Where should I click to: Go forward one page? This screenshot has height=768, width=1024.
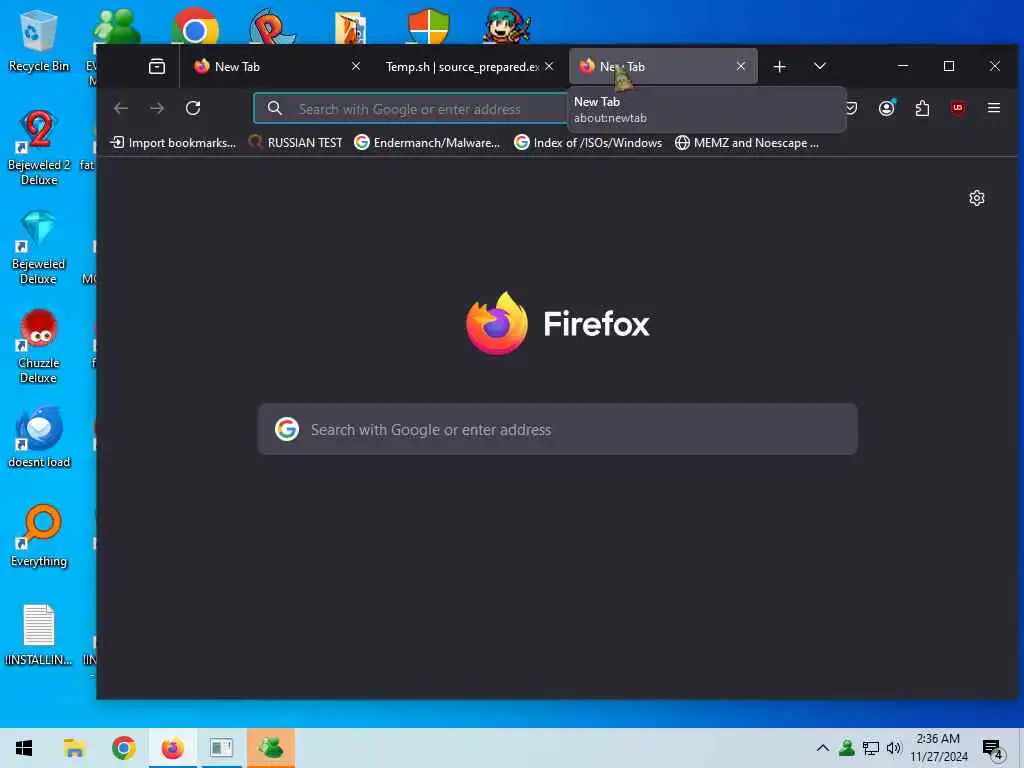157,108
